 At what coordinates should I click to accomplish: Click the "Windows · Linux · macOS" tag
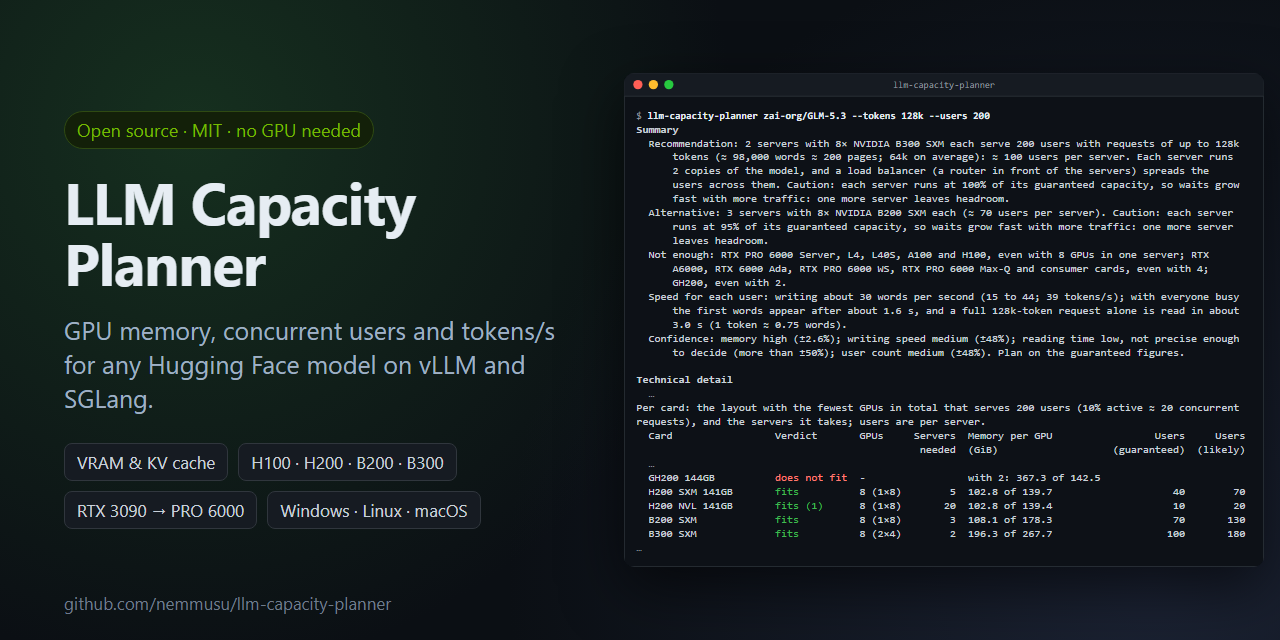click(374, 510)
